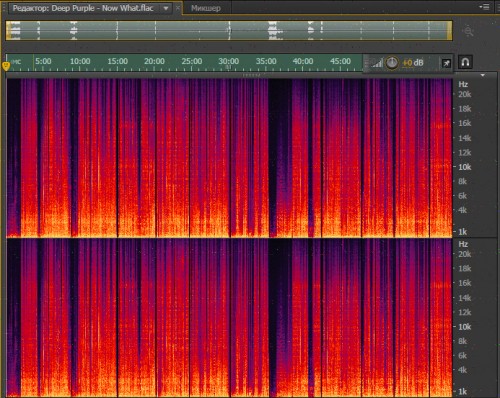
Task: Click the 10k label on the upper Hz scale
Action: pyautogui.click(x=464, y=167)
